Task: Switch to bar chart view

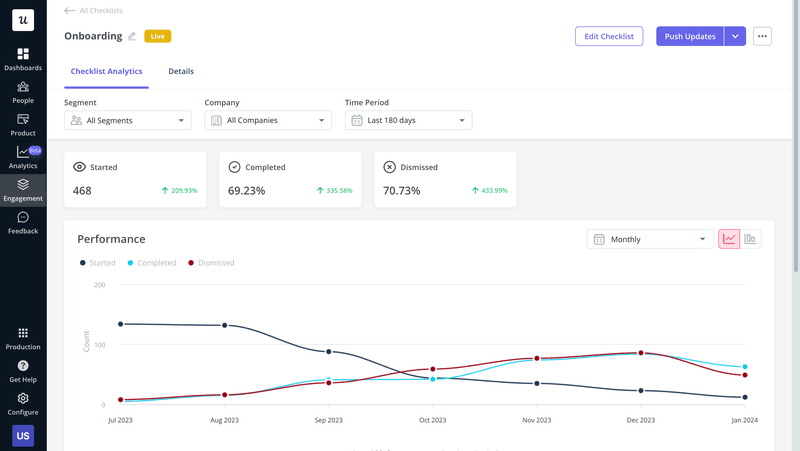Action: [750, 239]
